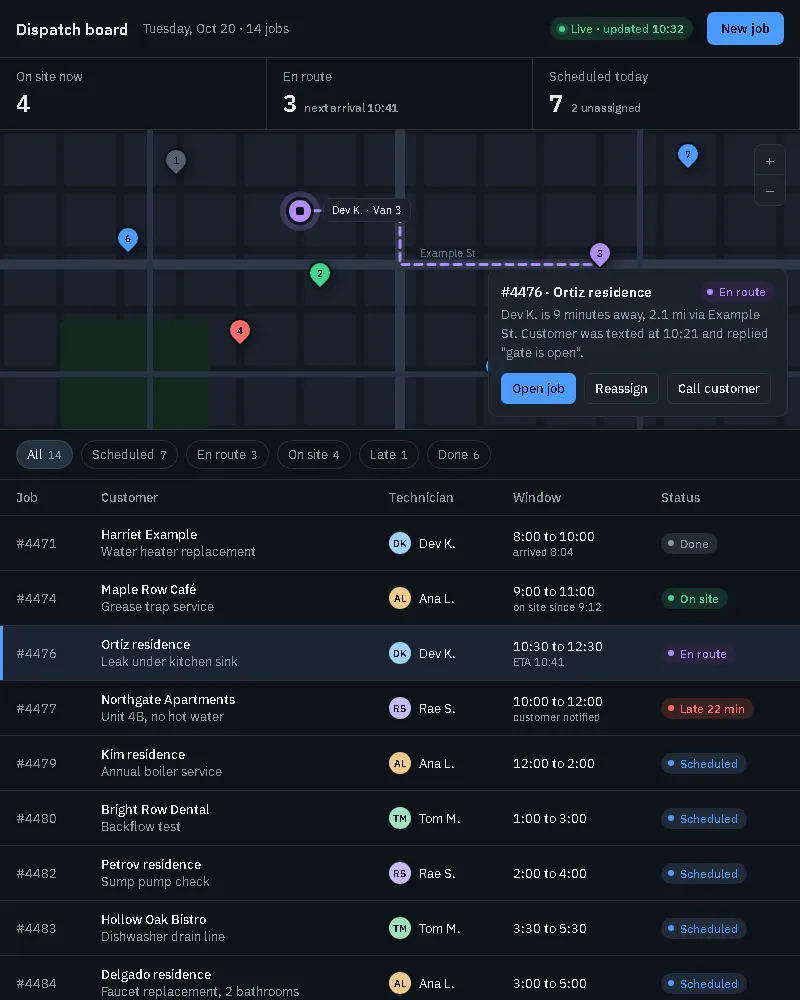The image size is (800, 1000).
Task: Select Harriet Example customer name
Action: (149, 534)
